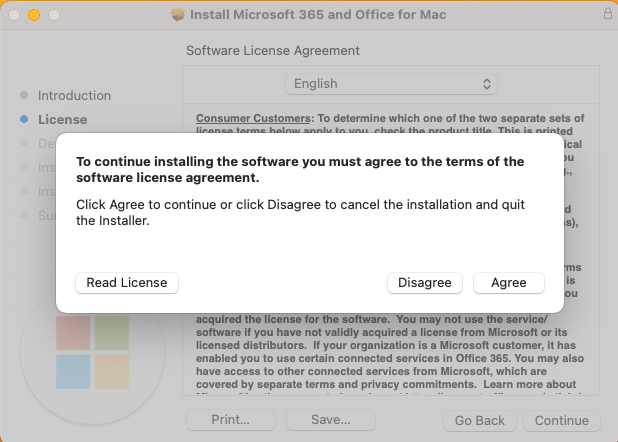This screenshot has height=442, width=618.
Task: Click the 'Install Microsoft 365 and Office for Mac' title
Action: [318, 15]
